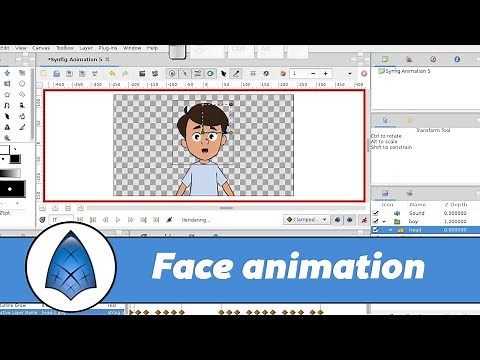Image resolution: width=480 pixels, height=360 pixels.
Task: Jump to previous keyframe
Action: [93, 220]
